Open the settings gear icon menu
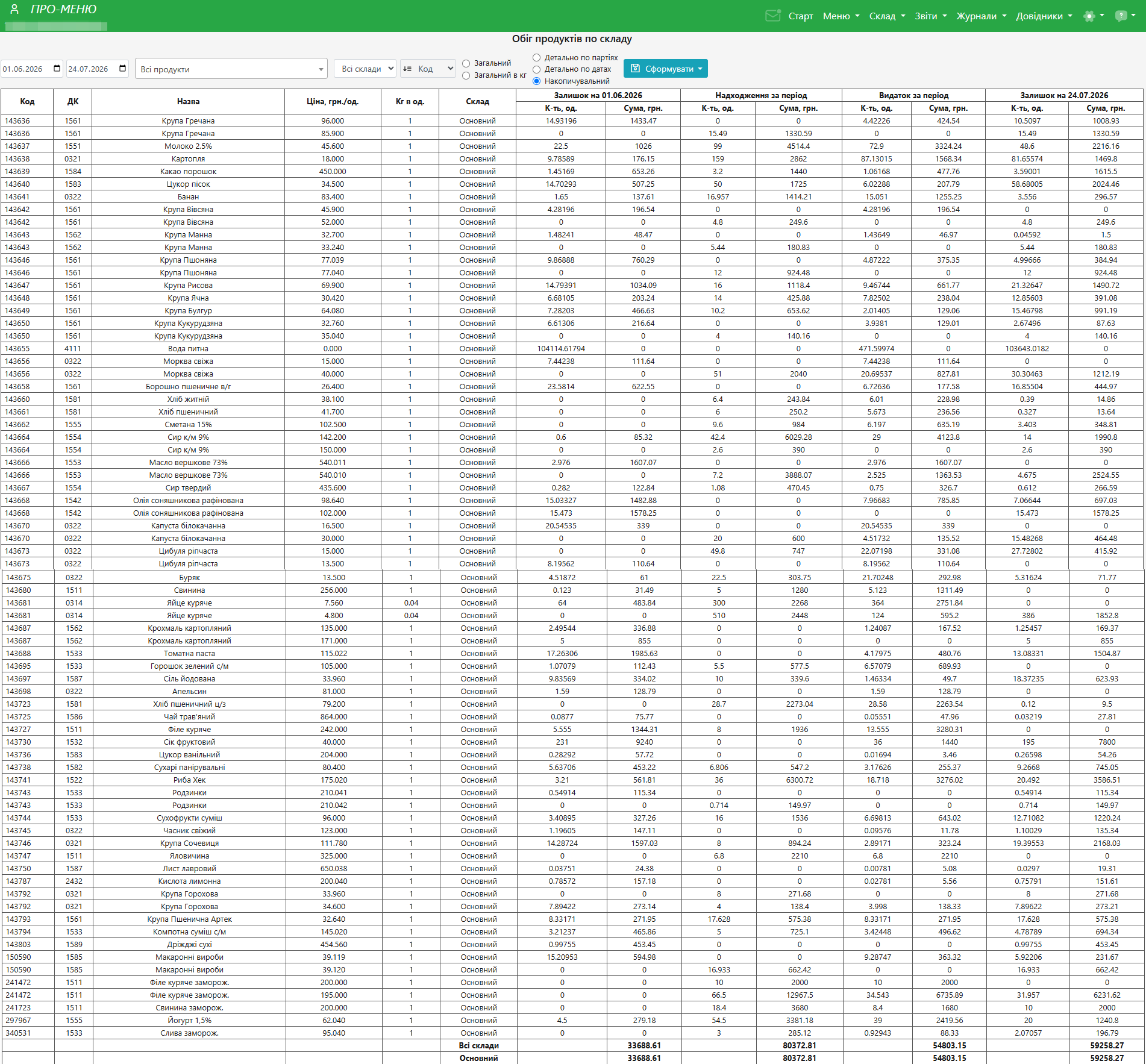This screenshot has height=1064, width=1146. coord(1089,16)
